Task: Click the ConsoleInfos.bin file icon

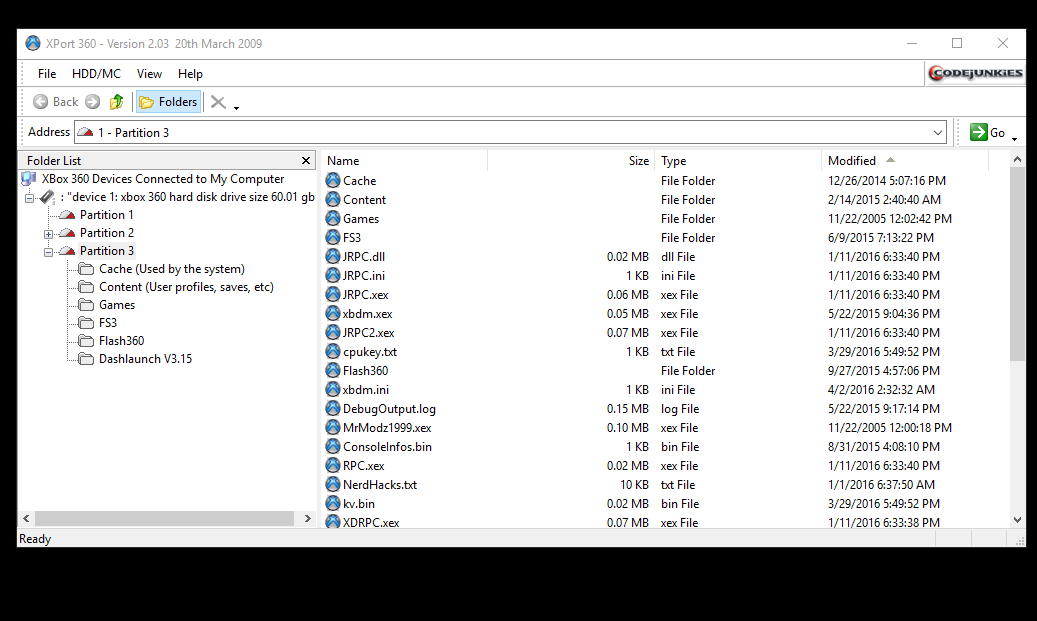Action: [333, 446]
